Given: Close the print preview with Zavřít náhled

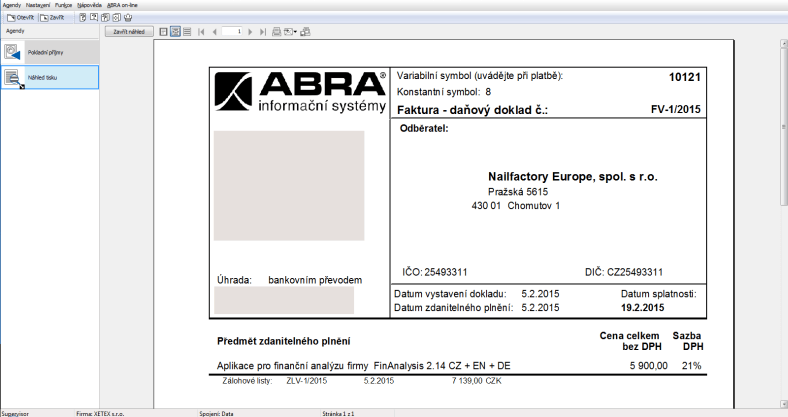Looking at the screenshot, I should pyautogui.click(x=129, y=32).
